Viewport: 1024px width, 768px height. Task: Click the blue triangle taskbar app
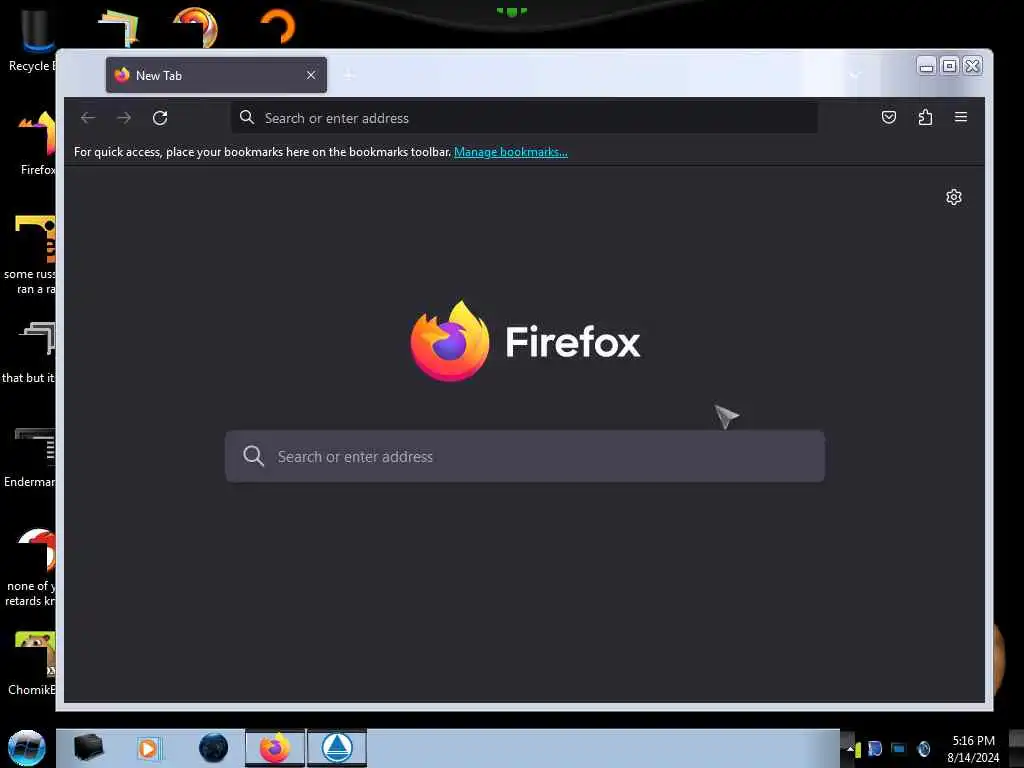[337, 748]
